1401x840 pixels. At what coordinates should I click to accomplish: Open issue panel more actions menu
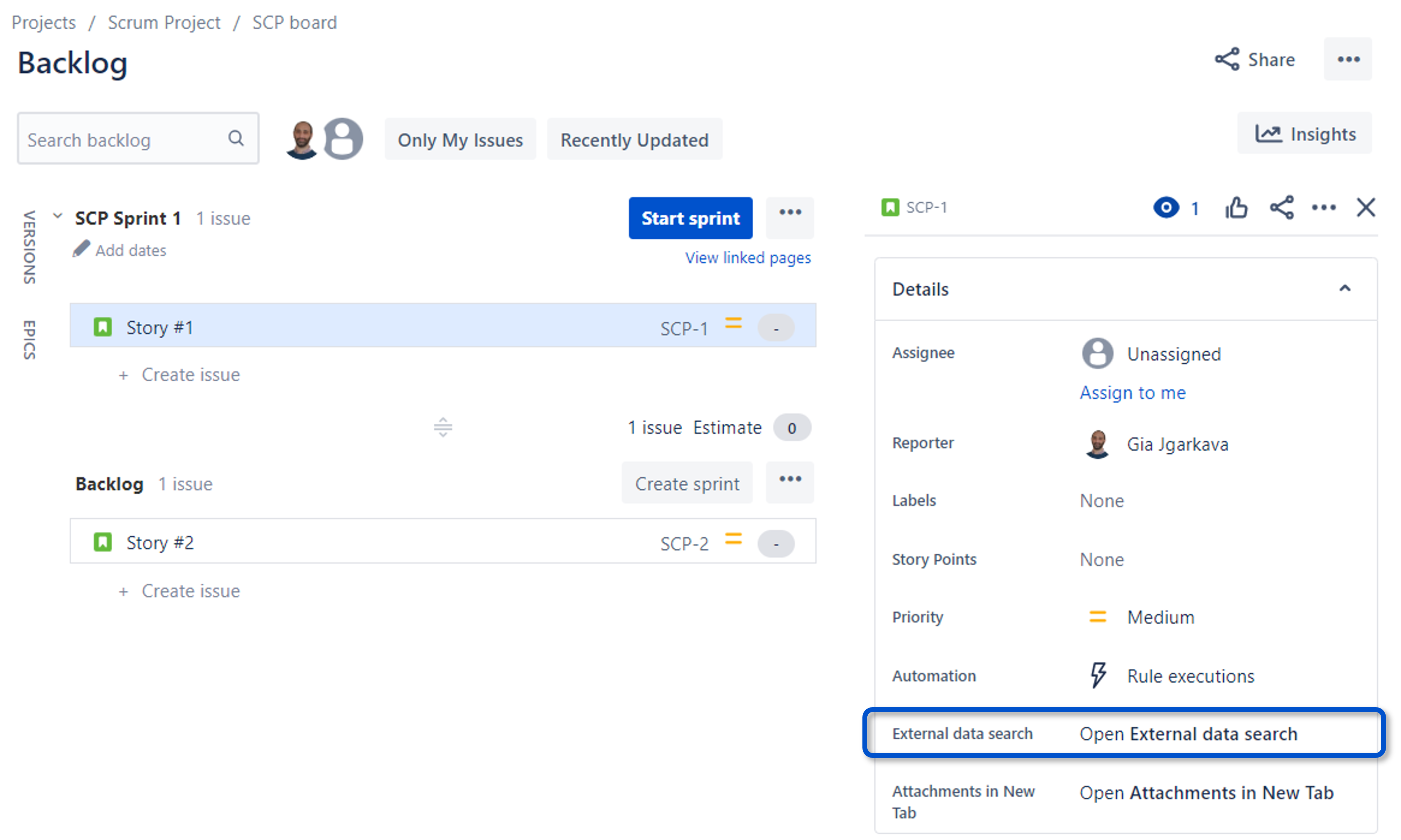click(x=1324, y=208)
